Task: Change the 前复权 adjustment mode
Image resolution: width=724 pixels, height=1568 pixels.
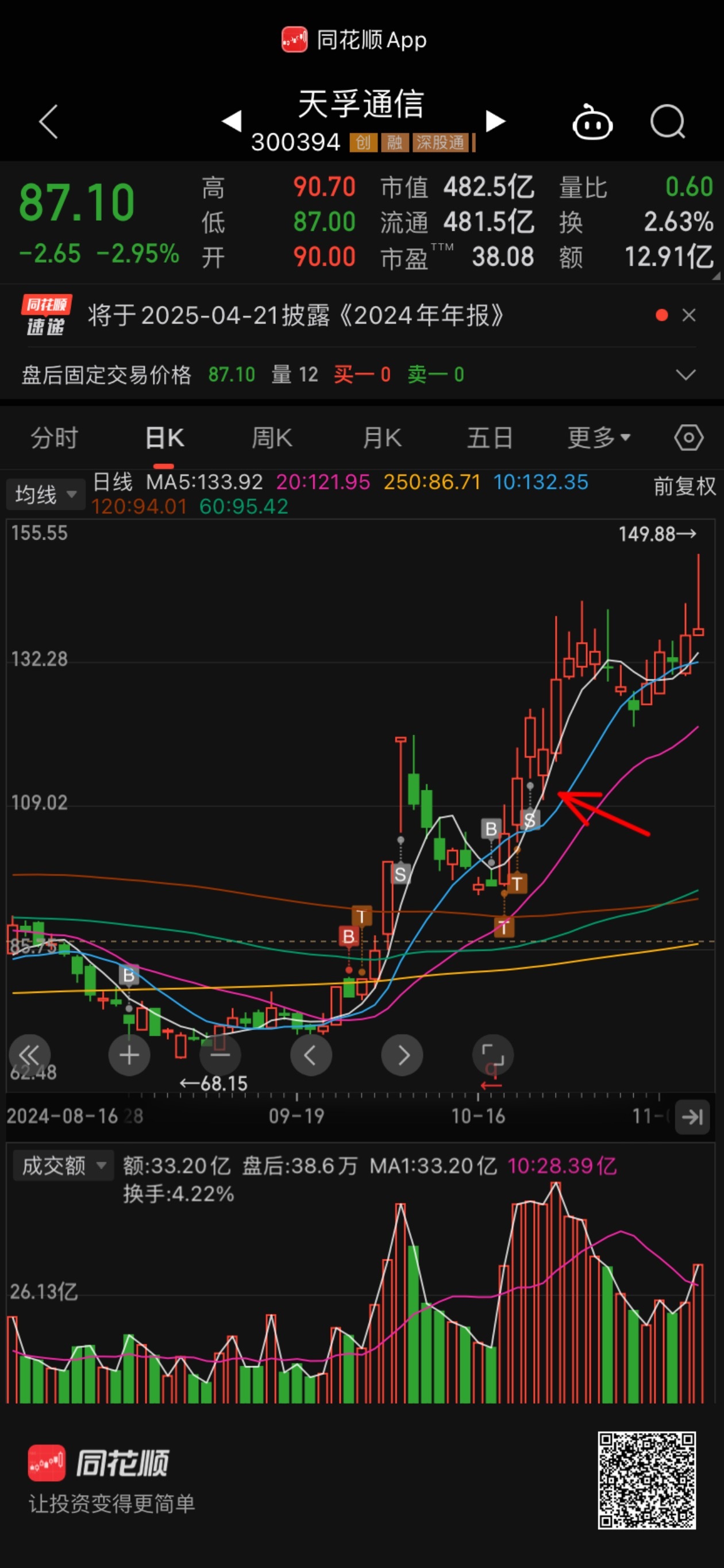Action: click(x=685, y=486)
